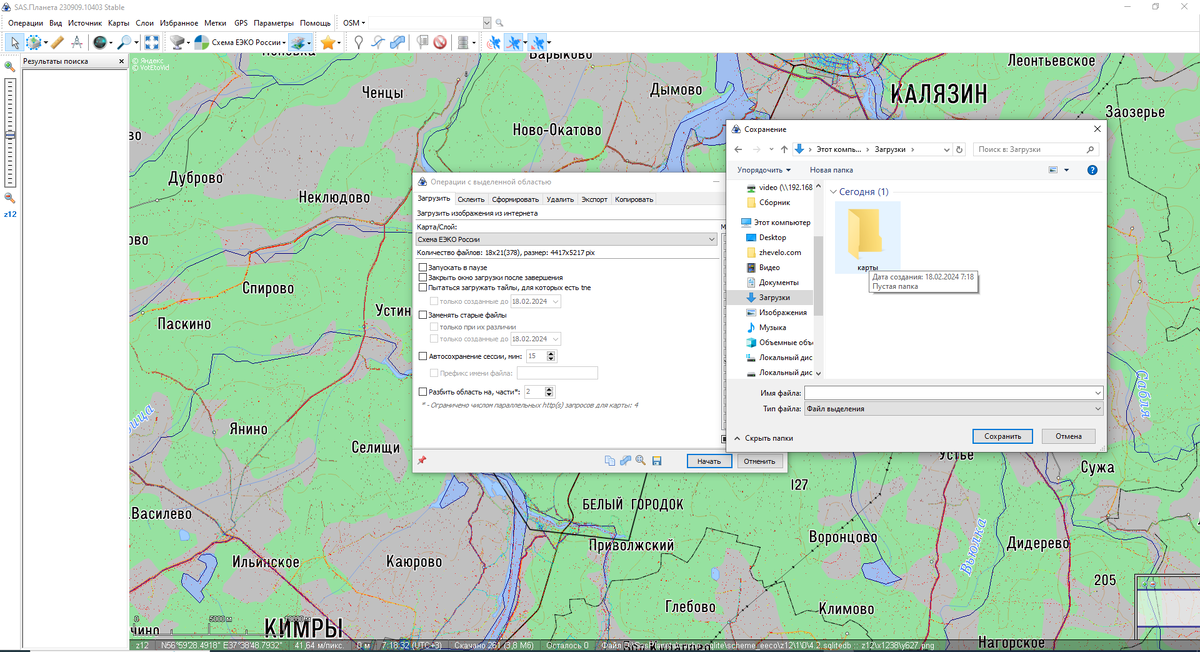Toggle 'Автосохранение сессии' checkbox

[x=422, y=355]
